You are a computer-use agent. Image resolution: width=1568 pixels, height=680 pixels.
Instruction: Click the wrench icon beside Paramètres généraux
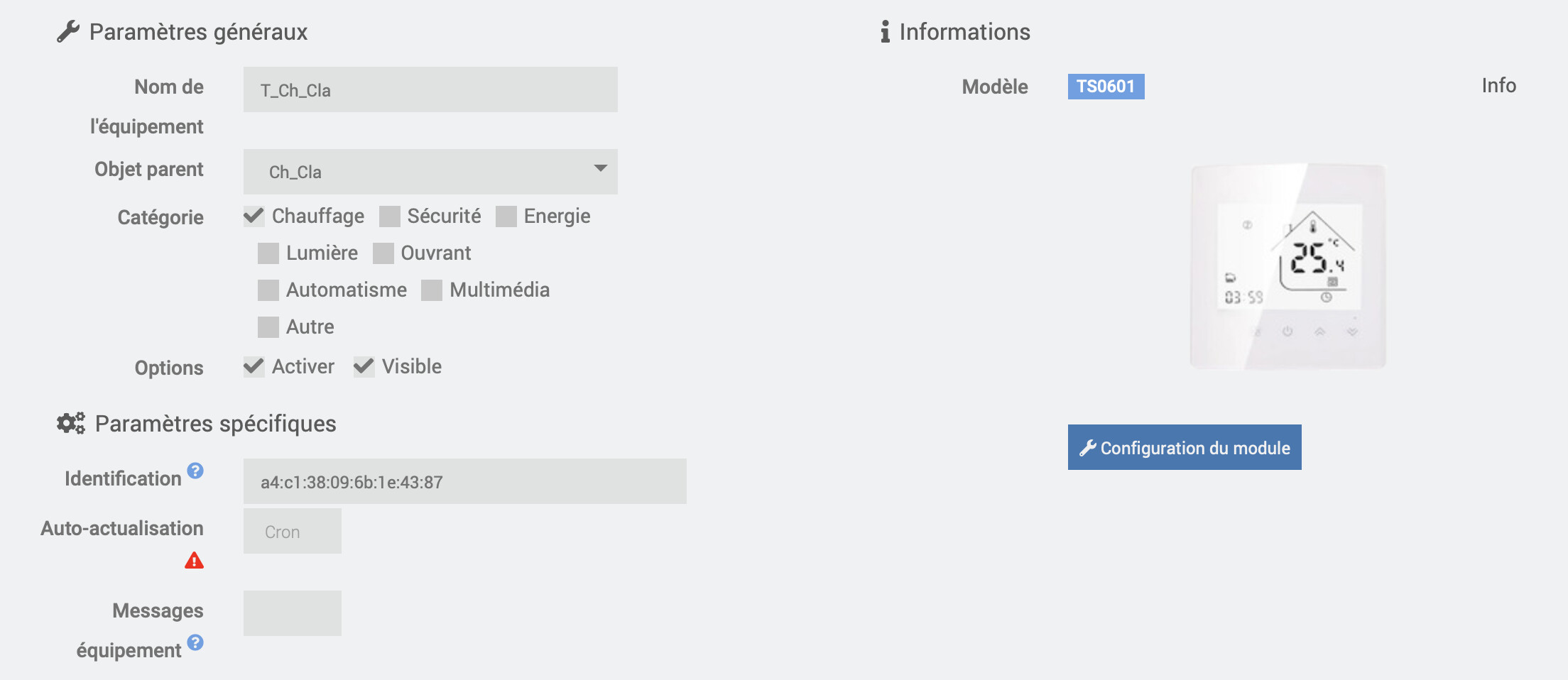(x=68, y=32)
